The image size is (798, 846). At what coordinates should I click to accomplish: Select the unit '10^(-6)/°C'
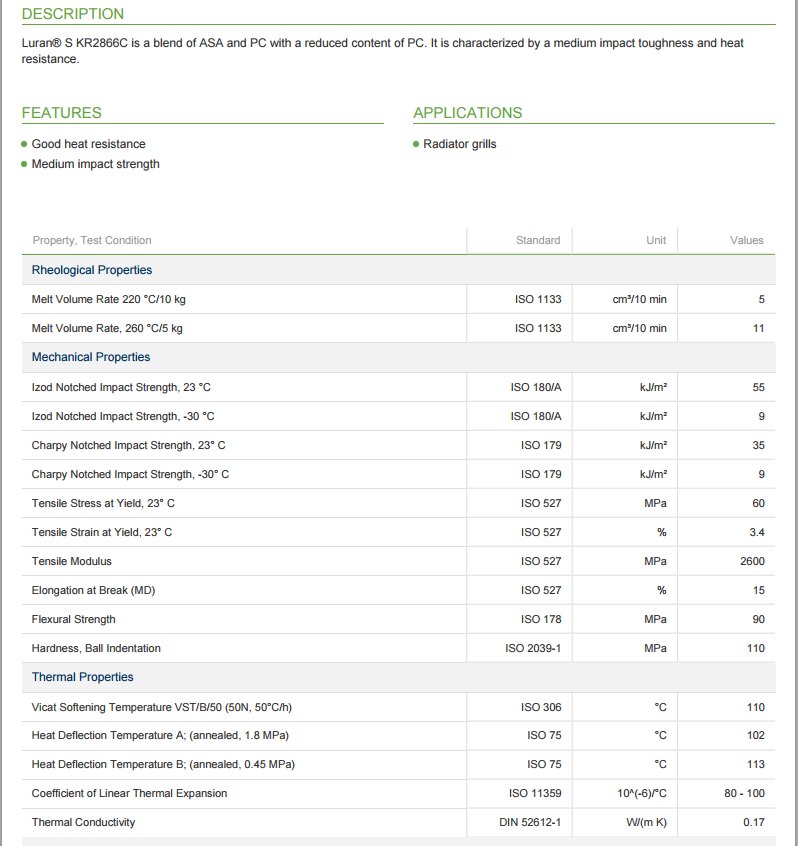click(642, 794)
